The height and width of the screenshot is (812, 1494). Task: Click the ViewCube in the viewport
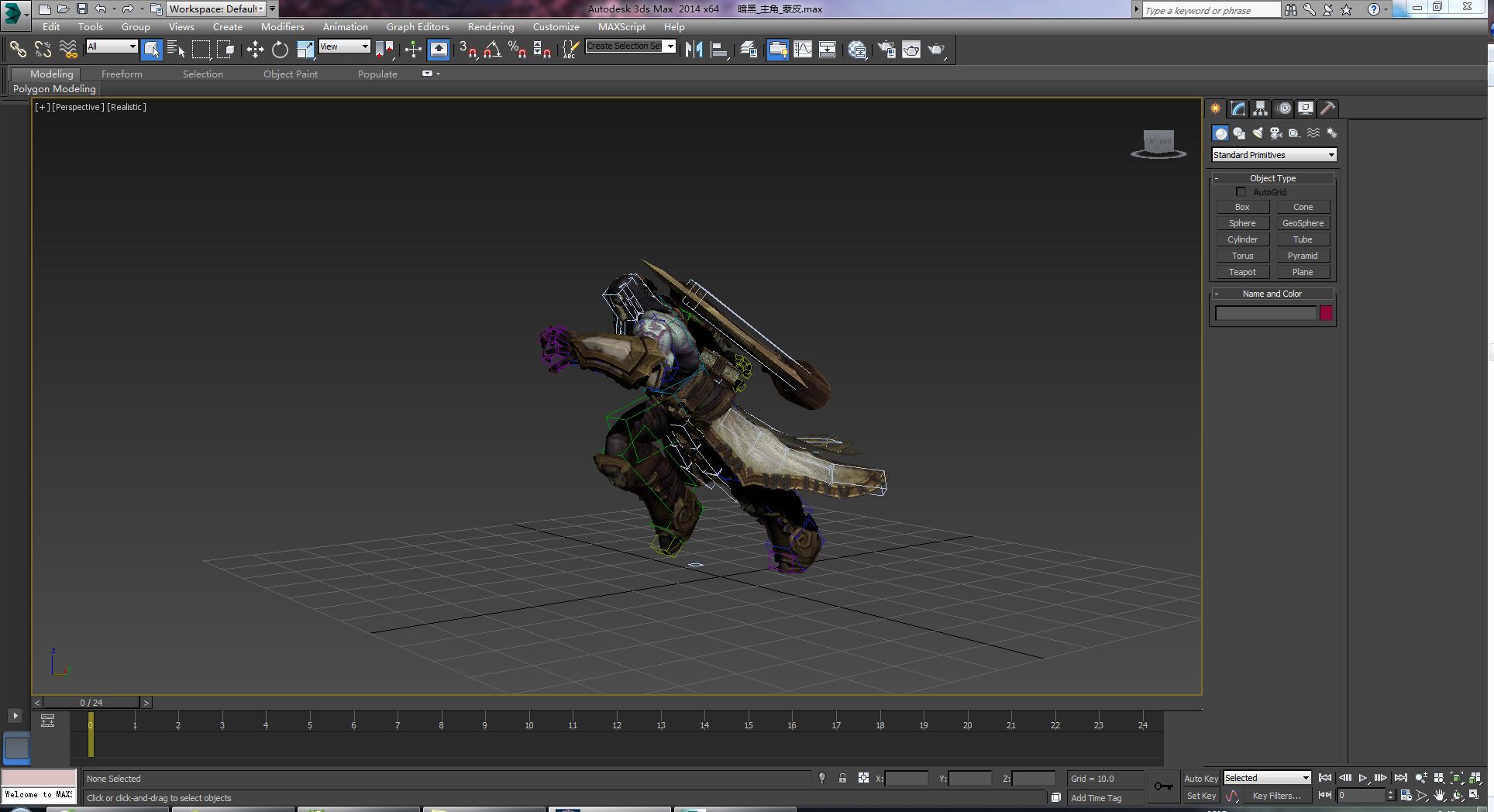click(1159, 143)
